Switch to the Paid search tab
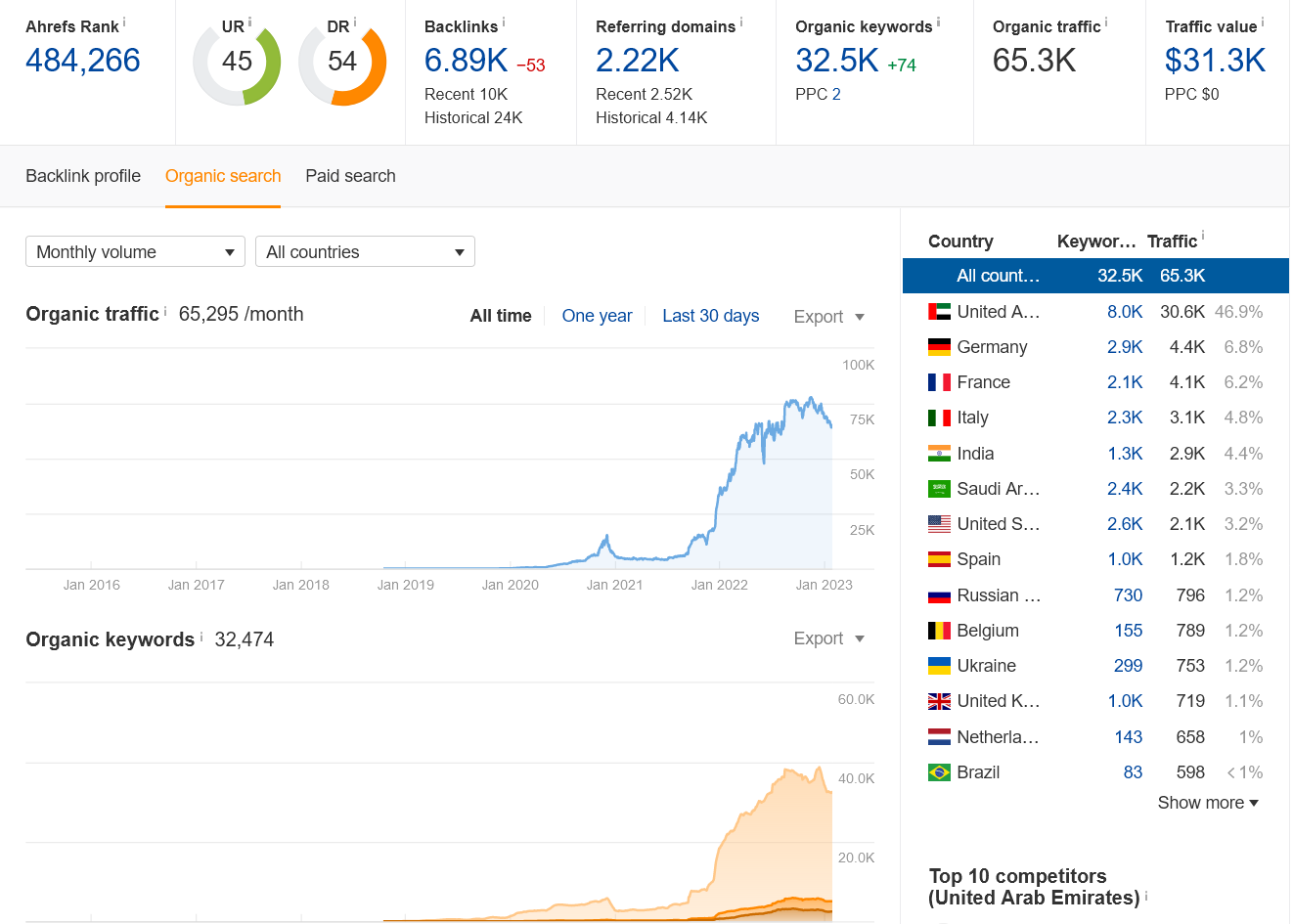Viewport: 1293px width, 924px height. tap(350, 176)
